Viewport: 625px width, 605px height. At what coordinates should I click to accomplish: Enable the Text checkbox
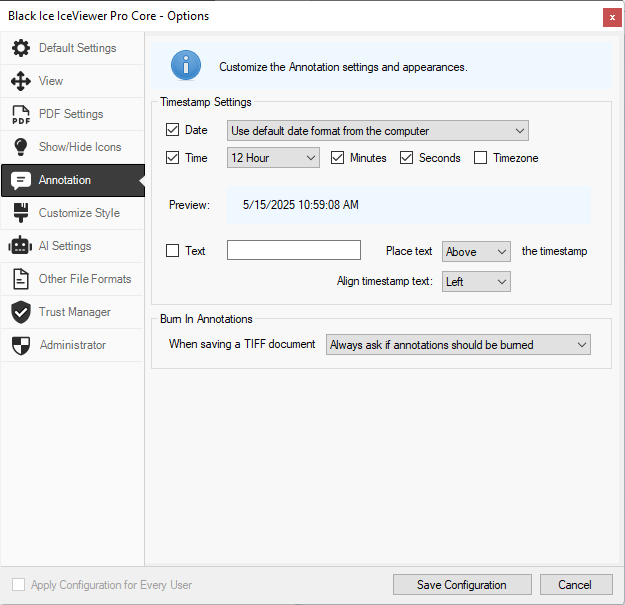172,251
